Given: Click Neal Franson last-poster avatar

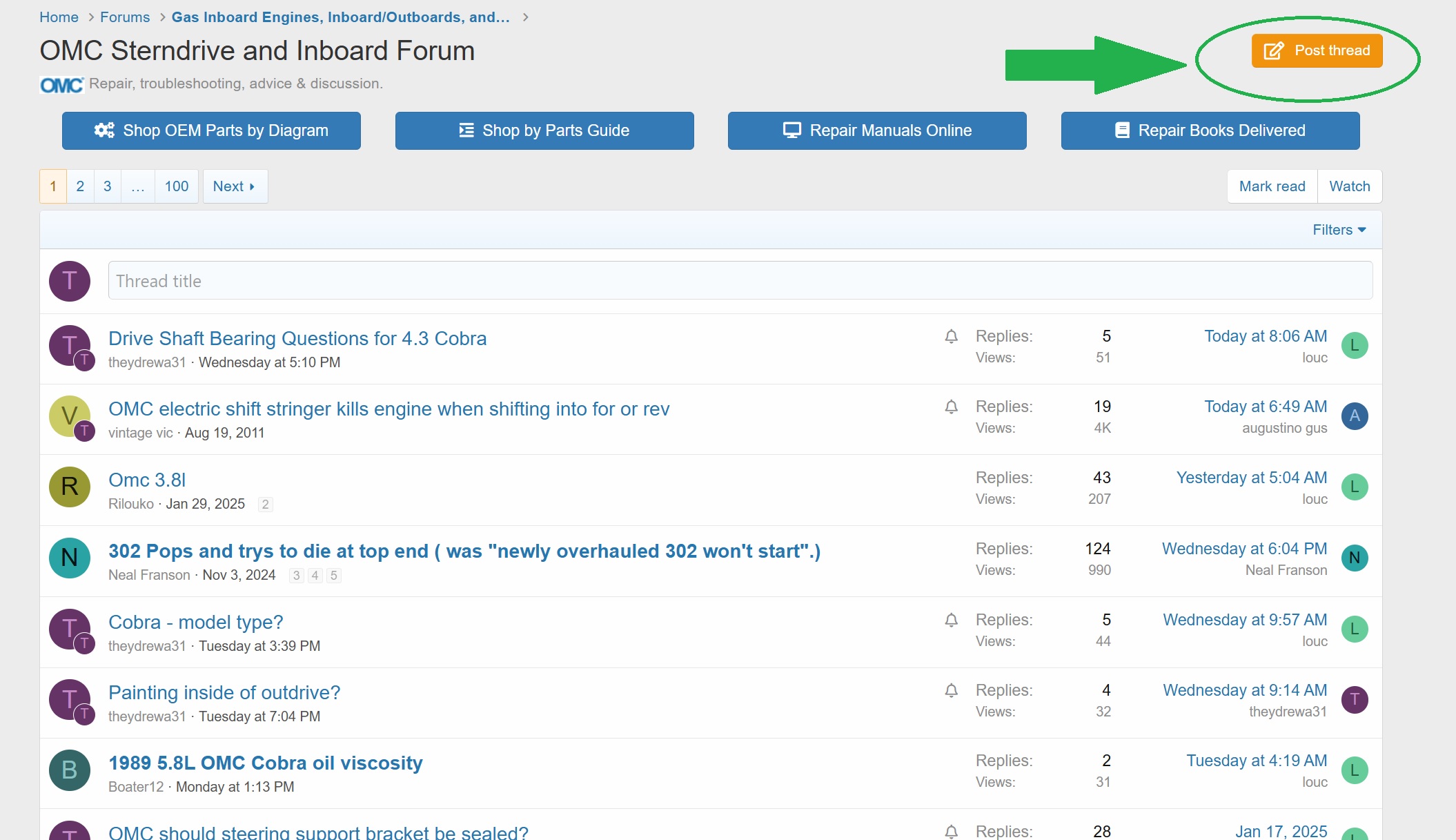Looking at the screenshot, I should pos(1355,558).
